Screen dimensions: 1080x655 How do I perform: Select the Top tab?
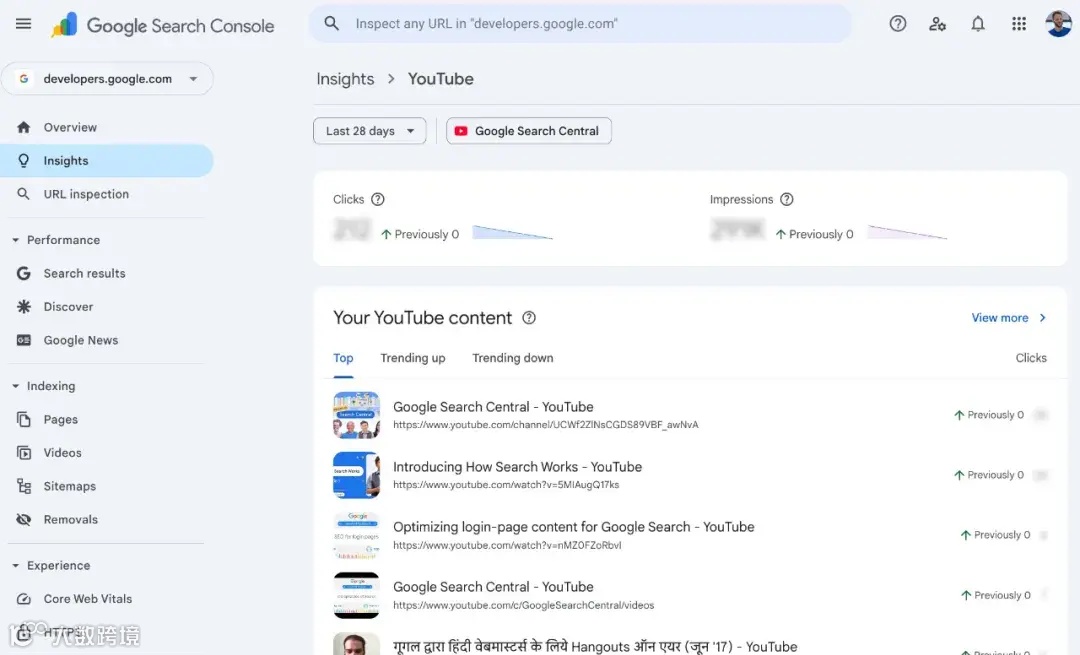coord(343,358)
